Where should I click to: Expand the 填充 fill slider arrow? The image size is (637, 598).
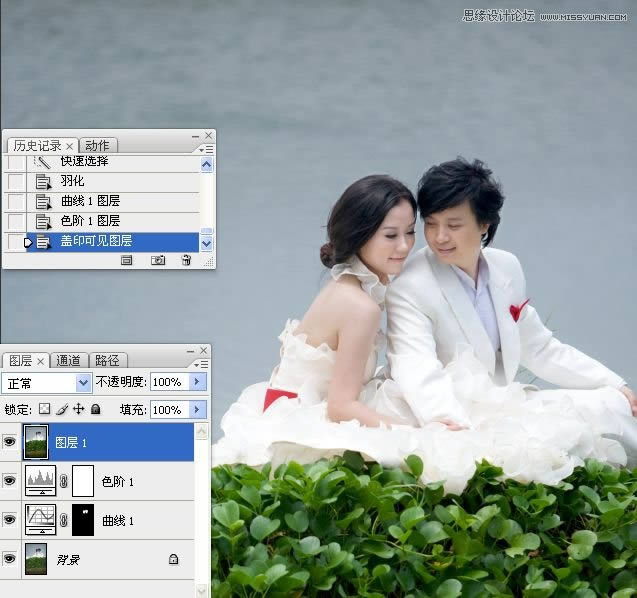coord(197,409)
